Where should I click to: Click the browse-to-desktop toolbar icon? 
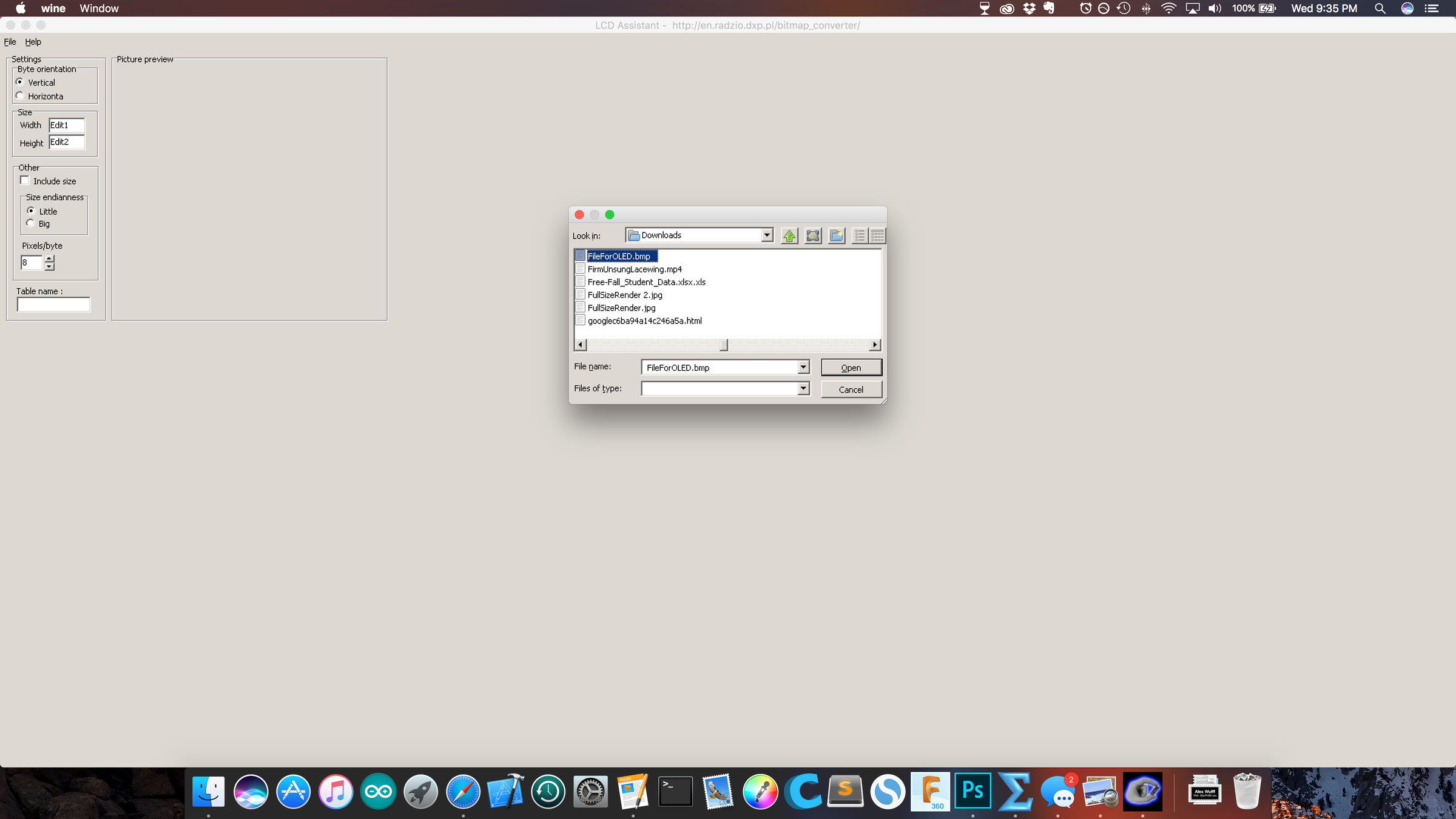coord(813,235)
